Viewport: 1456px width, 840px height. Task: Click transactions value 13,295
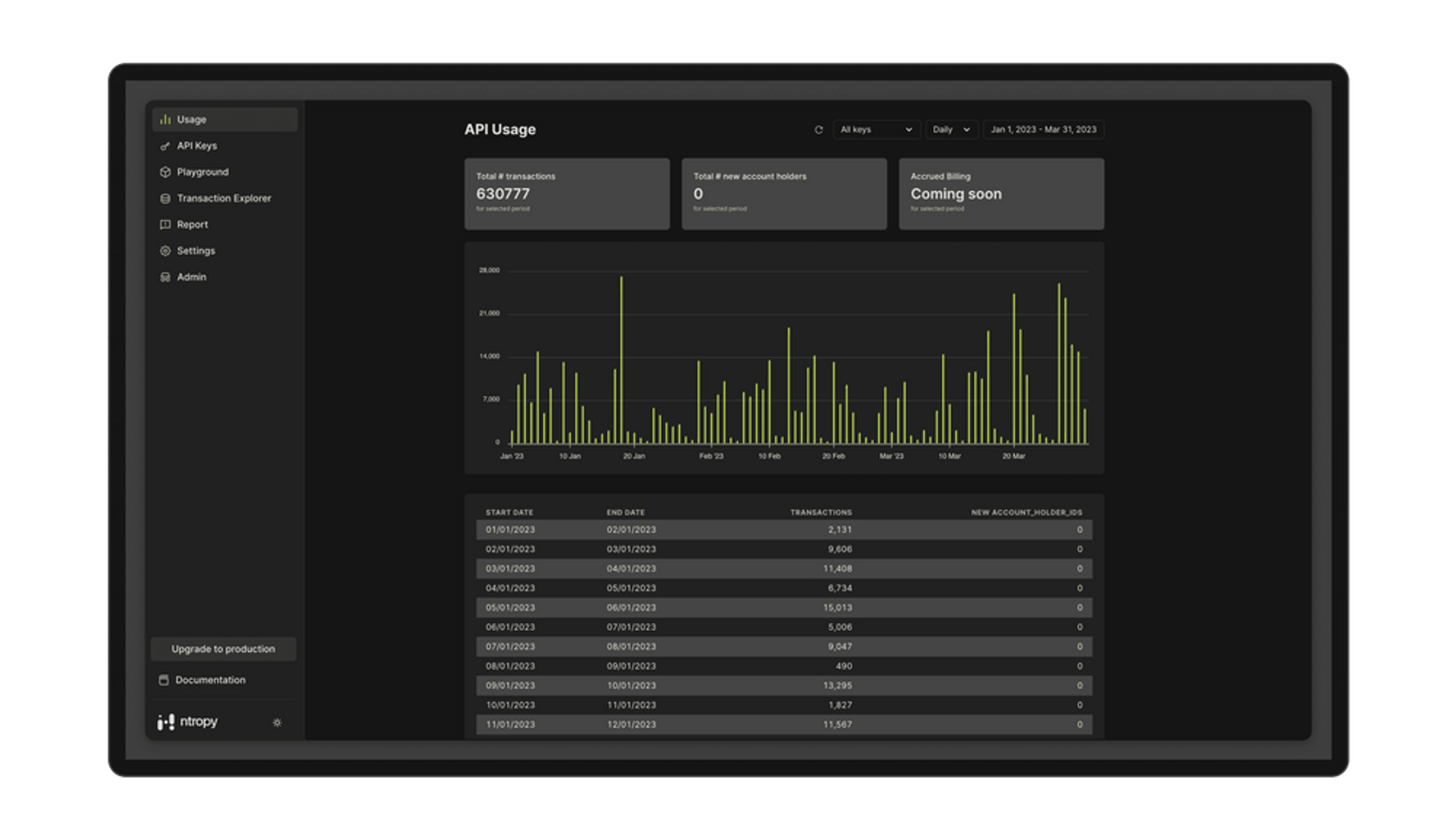pyautogui.click(x=837, y=686)
